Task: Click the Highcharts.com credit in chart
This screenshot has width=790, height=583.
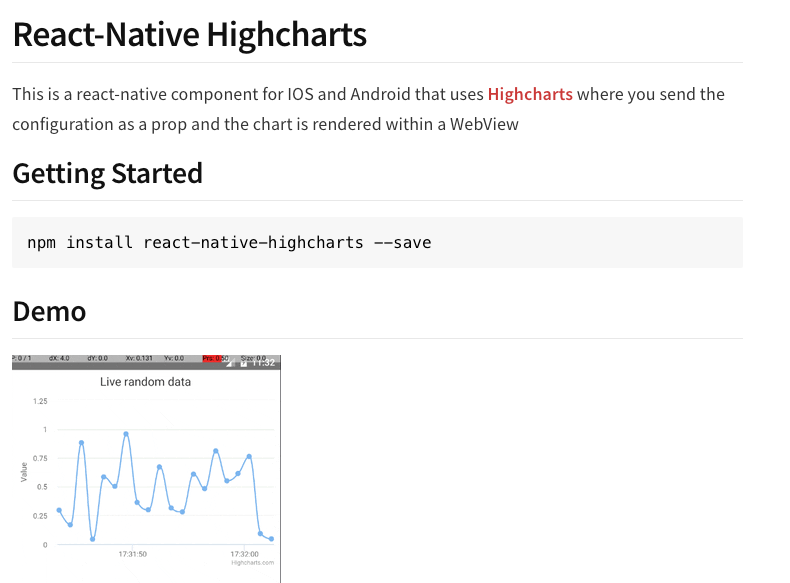Action: point(252,563)
